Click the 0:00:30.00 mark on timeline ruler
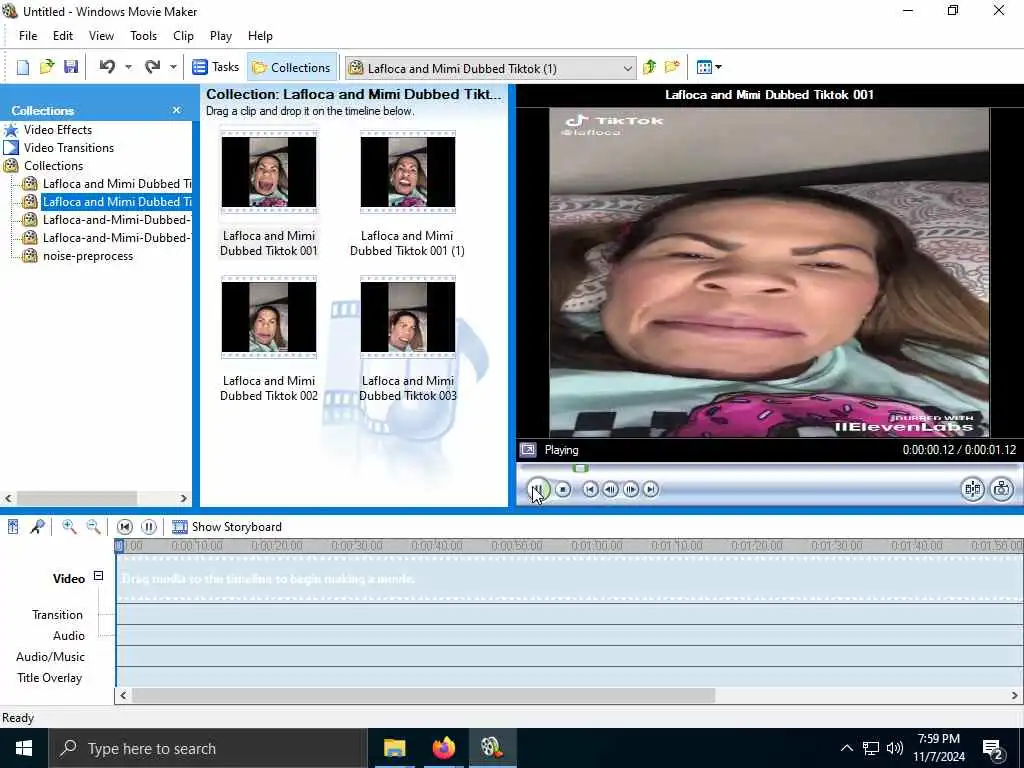The width and height of the screenshot is (1024, 768). pyautogui.click(x=357, y=546)
